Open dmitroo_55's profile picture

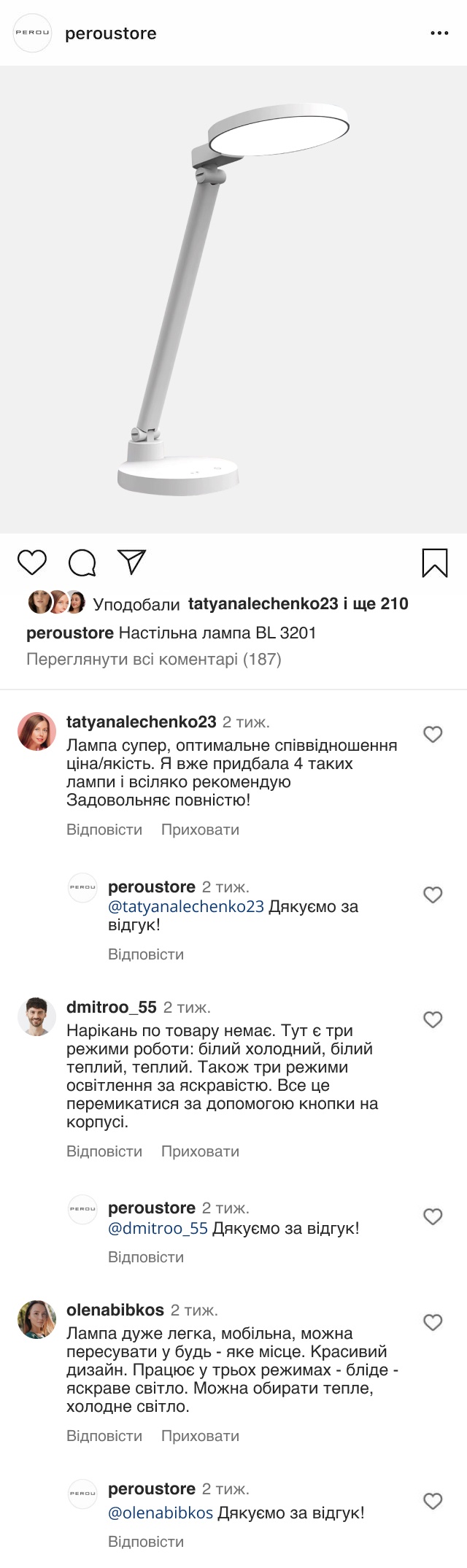(x=36, y=1016)
